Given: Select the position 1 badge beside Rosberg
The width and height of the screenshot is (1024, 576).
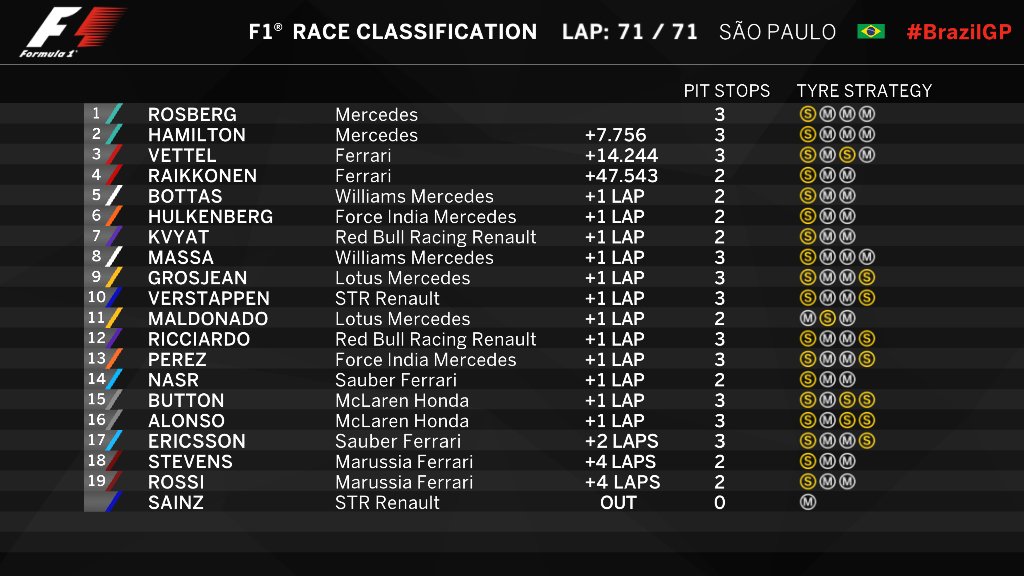Looking at the screenshot, I should pos(98,114).
